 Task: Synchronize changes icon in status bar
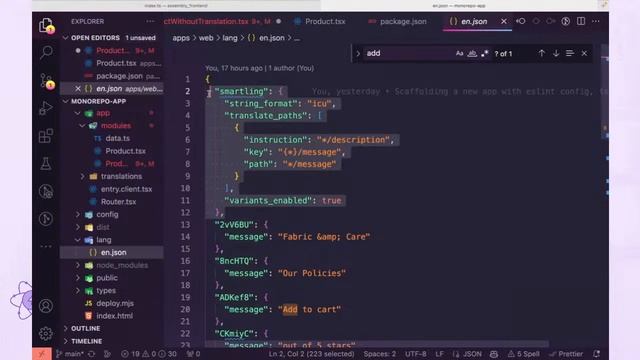92,354
